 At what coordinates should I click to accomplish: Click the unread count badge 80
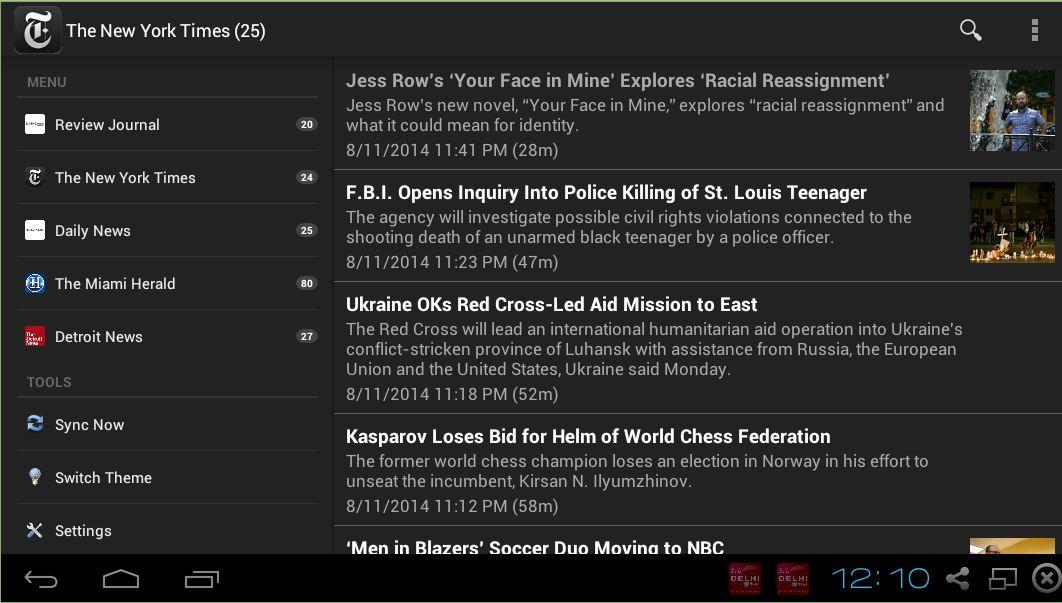coord(307,283)
